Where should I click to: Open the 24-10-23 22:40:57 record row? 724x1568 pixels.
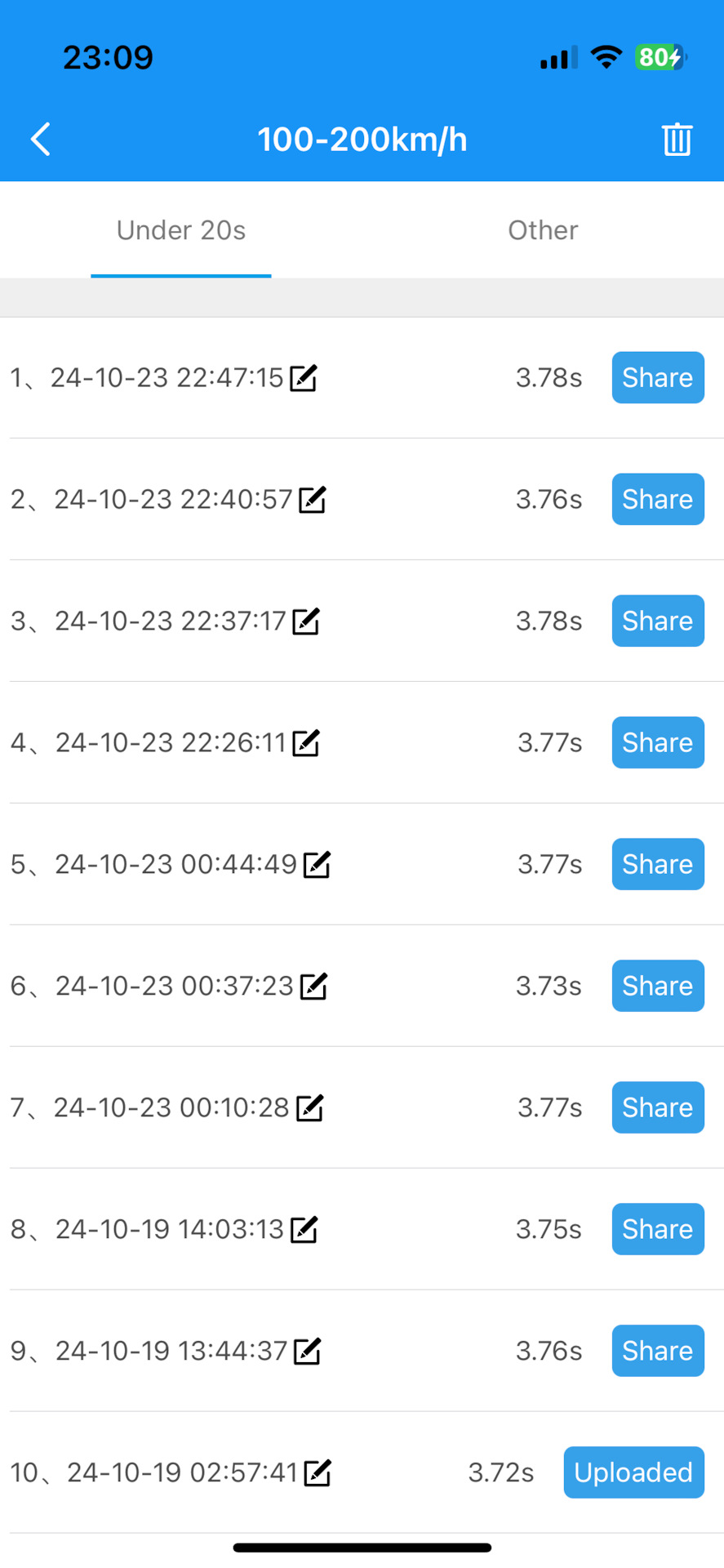click(x=173, y=500)
